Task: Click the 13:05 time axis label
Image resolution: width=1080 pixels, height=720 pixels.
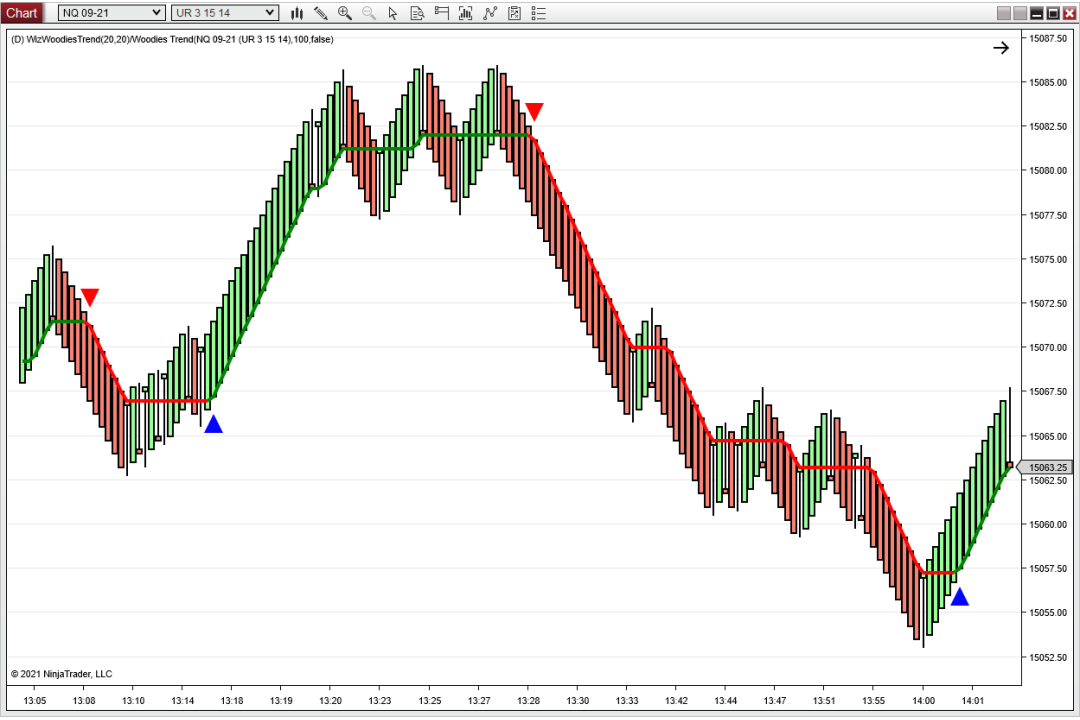Action: tap(34, 701)
